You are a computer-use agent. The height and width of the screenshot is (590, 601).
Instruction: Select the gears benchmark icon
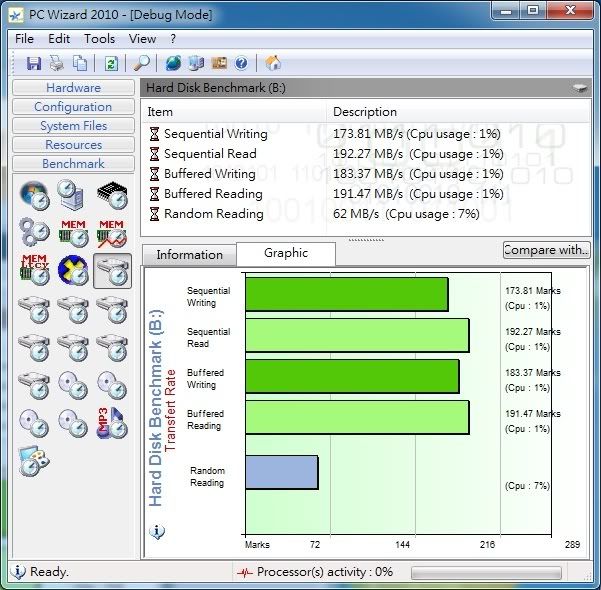tap(34, 232)
